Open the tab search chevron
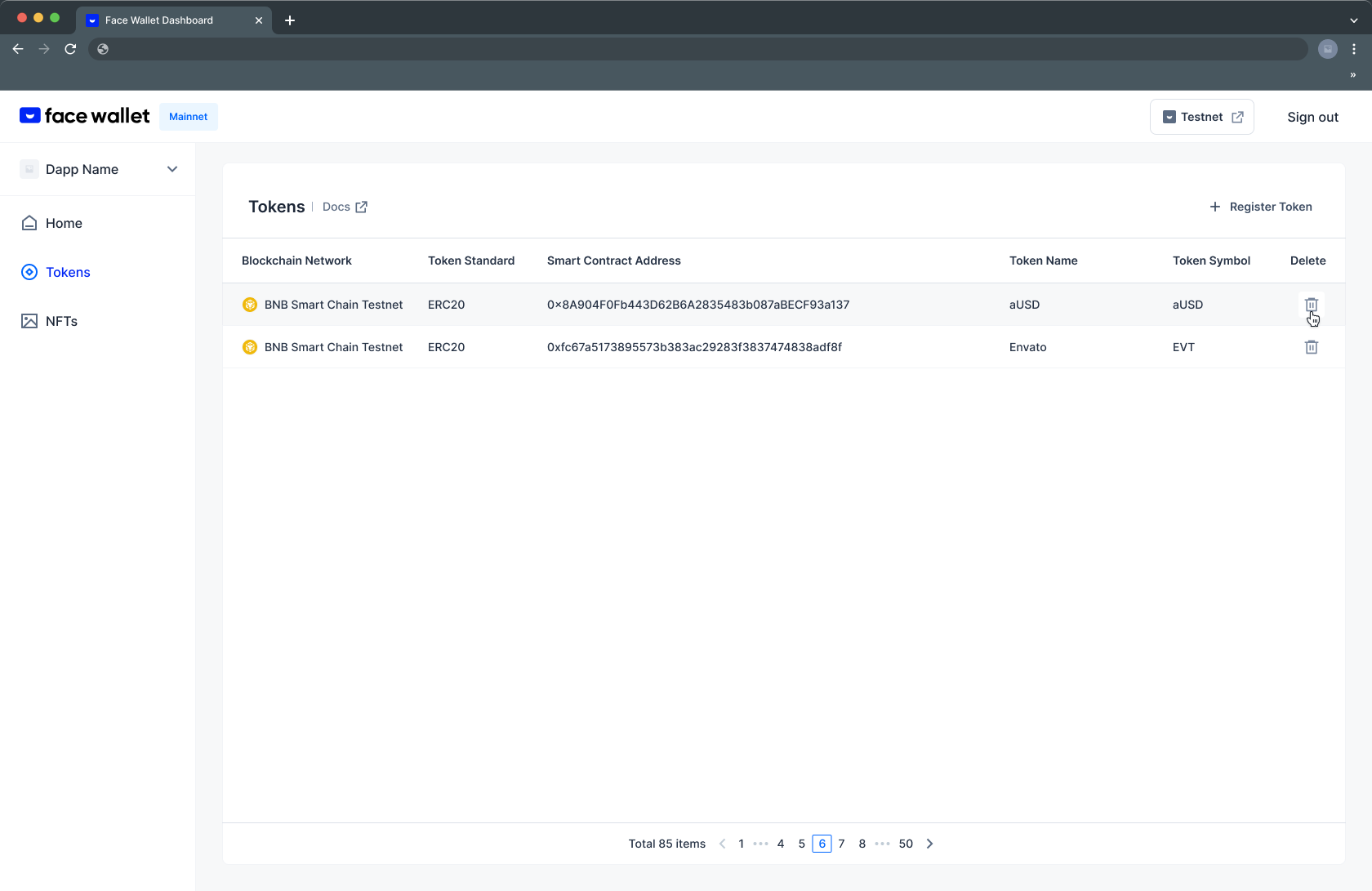Screen dimensions: 1372x891 tap(1354, 20)
